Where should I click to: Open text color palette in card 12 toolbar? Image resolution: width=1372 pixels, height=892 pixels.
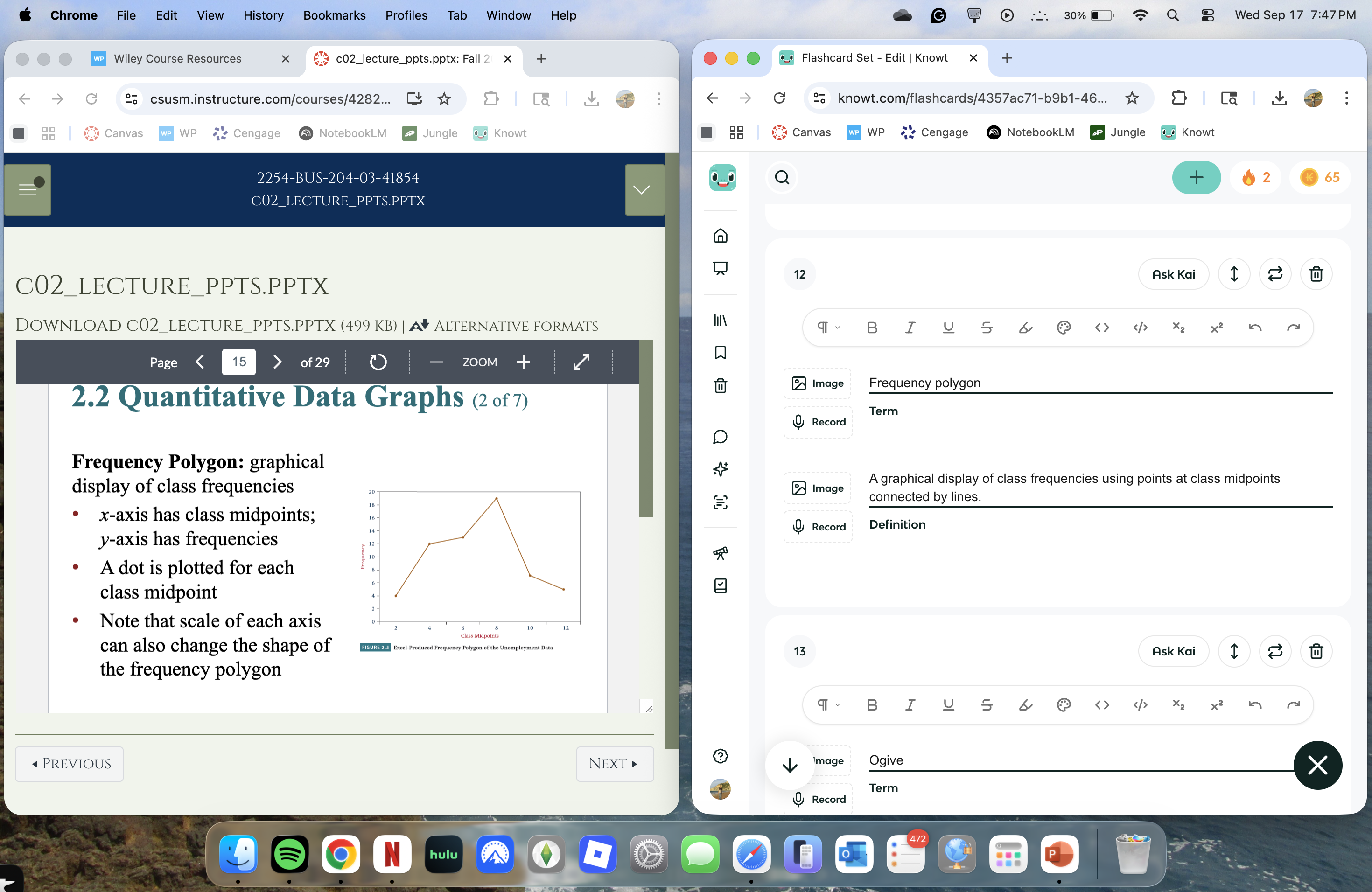coord(1064,328)
